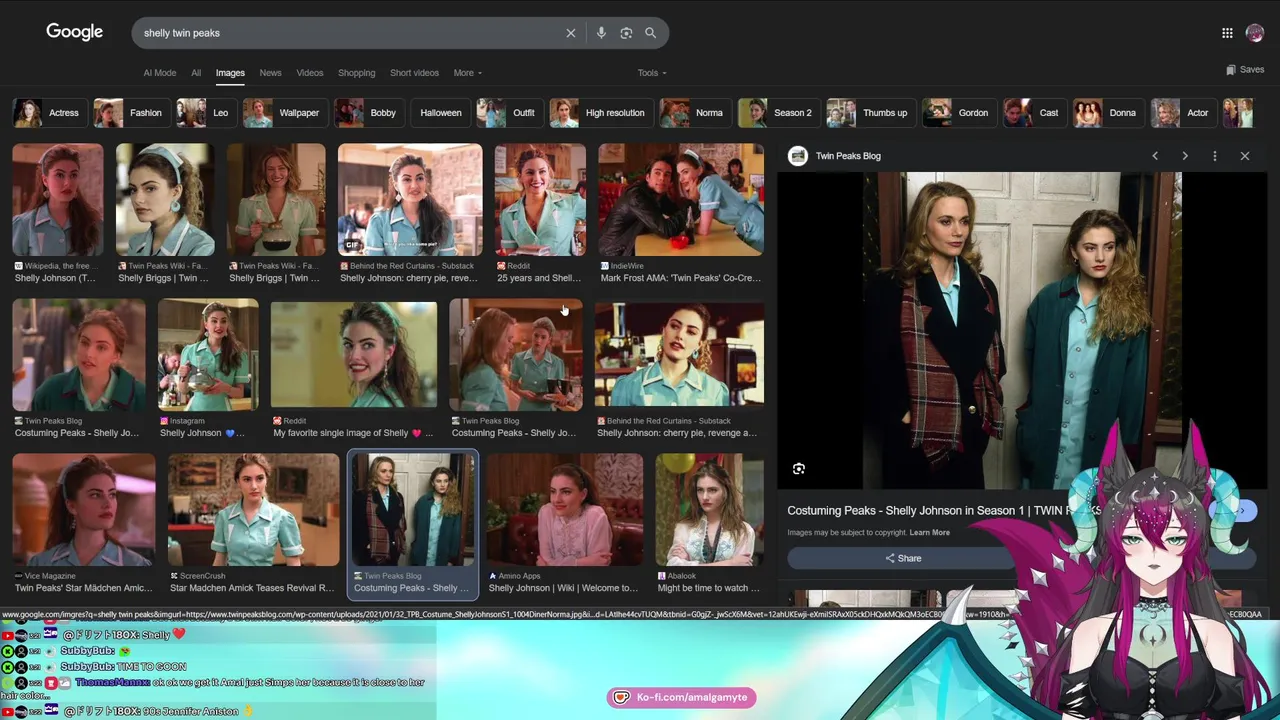The width and height of the screenshot is (1280, 720).
Task: Open the Amino Apps Shelly Johnson thumbnail
Action: click(565, 510)
